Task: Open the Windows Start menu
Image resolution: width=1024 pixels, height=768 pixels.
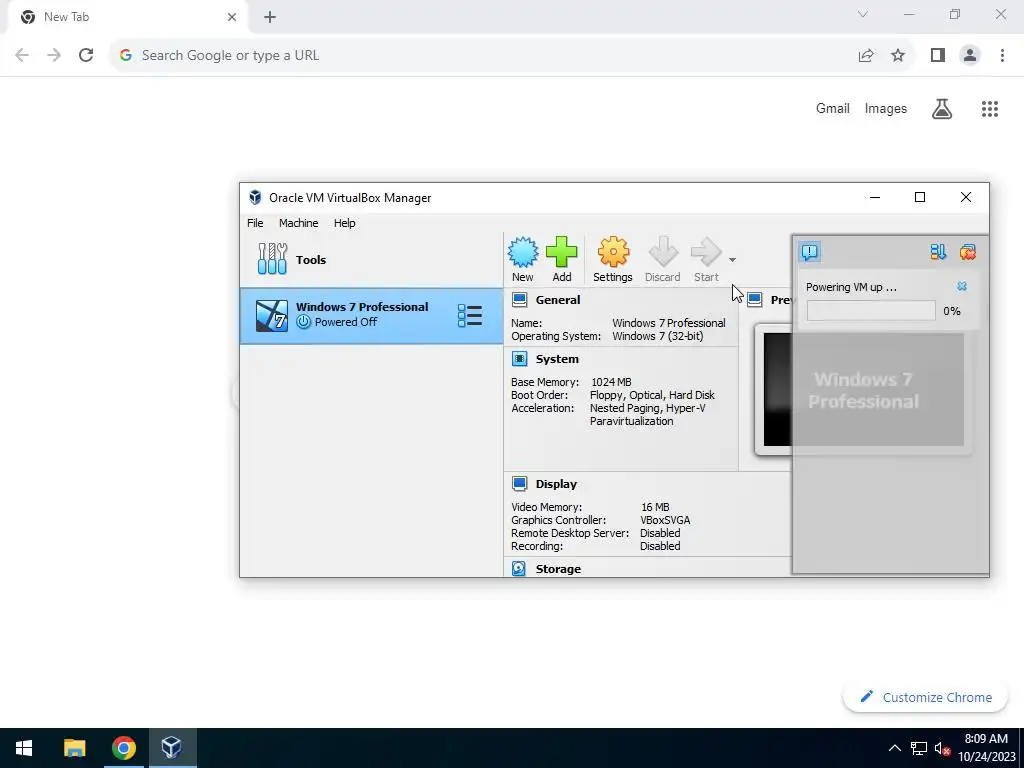Action: [24, 748]
